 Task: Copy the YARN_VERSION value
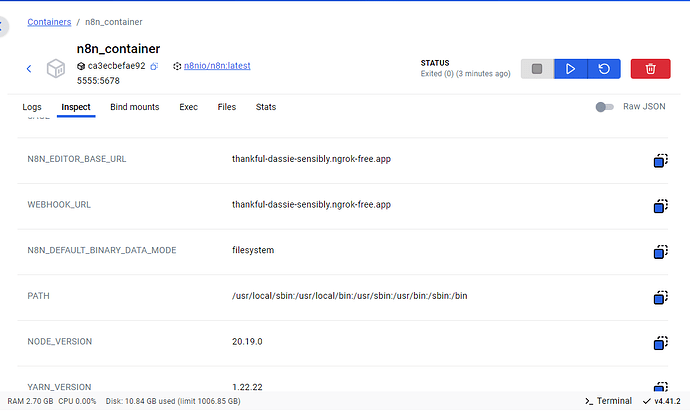(661, 387)
